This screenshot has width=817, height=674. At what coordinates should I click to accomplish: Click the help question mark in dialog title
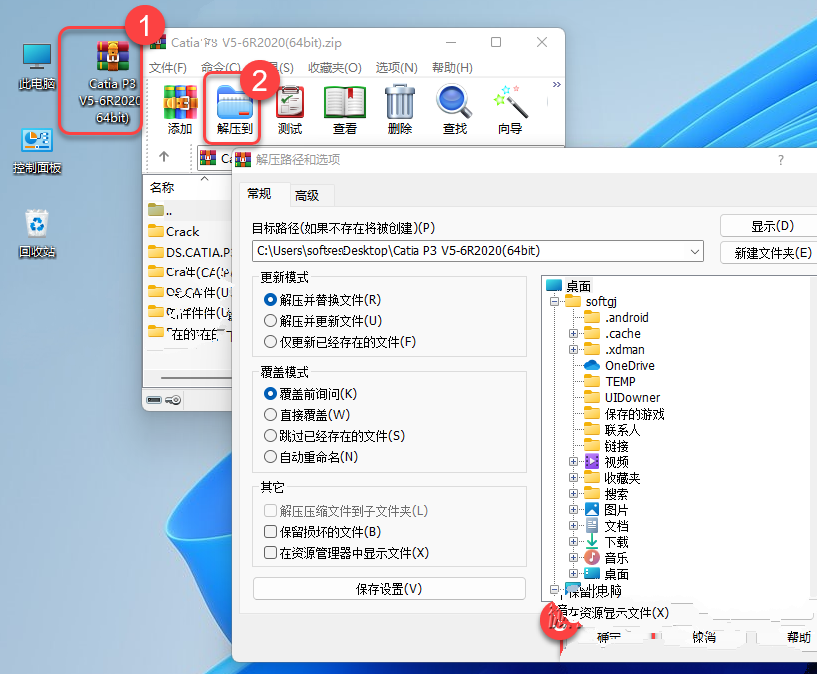coord(781,160)
